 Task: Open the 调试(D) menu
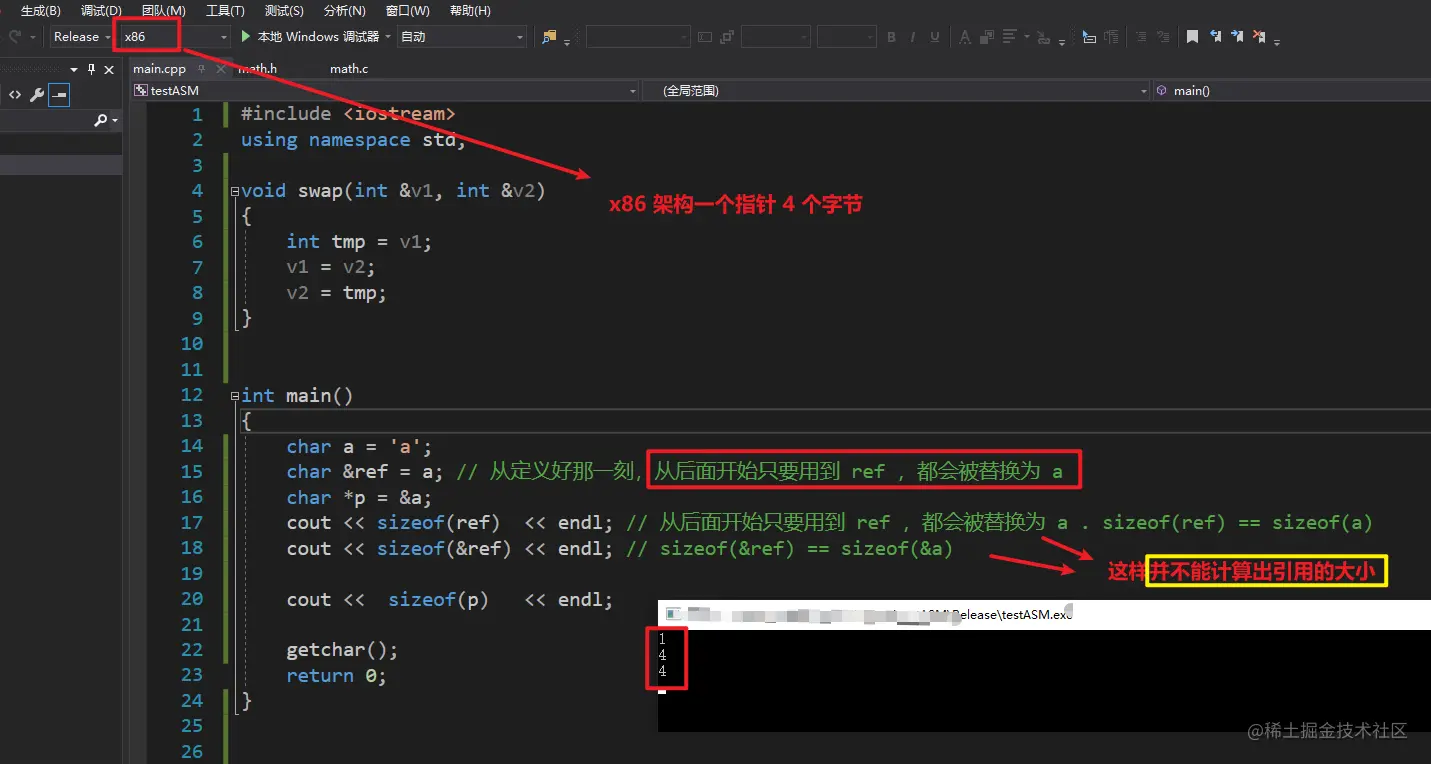101,11
